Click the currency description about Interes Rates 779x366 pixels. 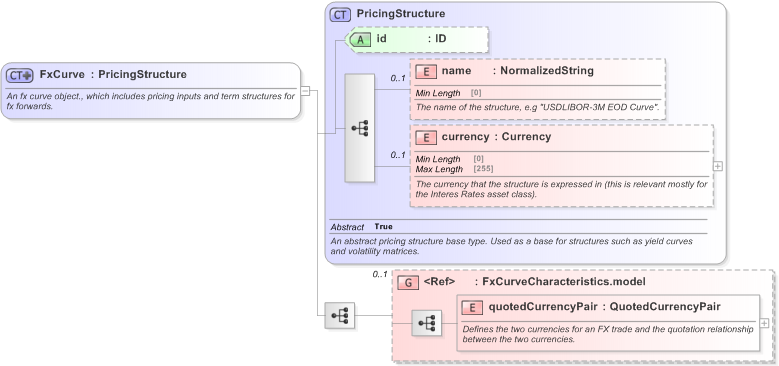(561, 189)
